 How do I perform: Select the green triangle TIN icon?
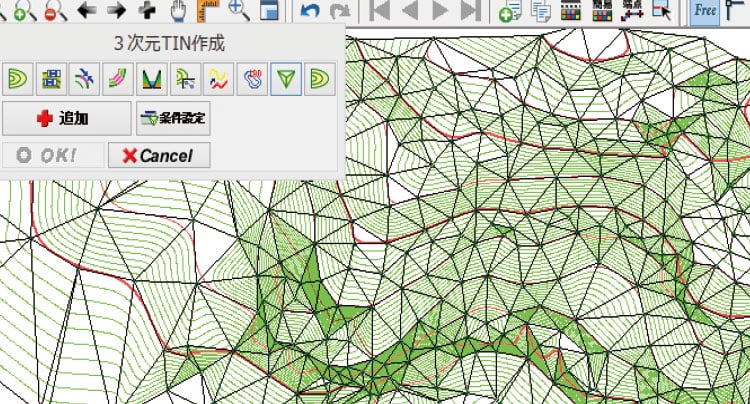click(287, 78)
